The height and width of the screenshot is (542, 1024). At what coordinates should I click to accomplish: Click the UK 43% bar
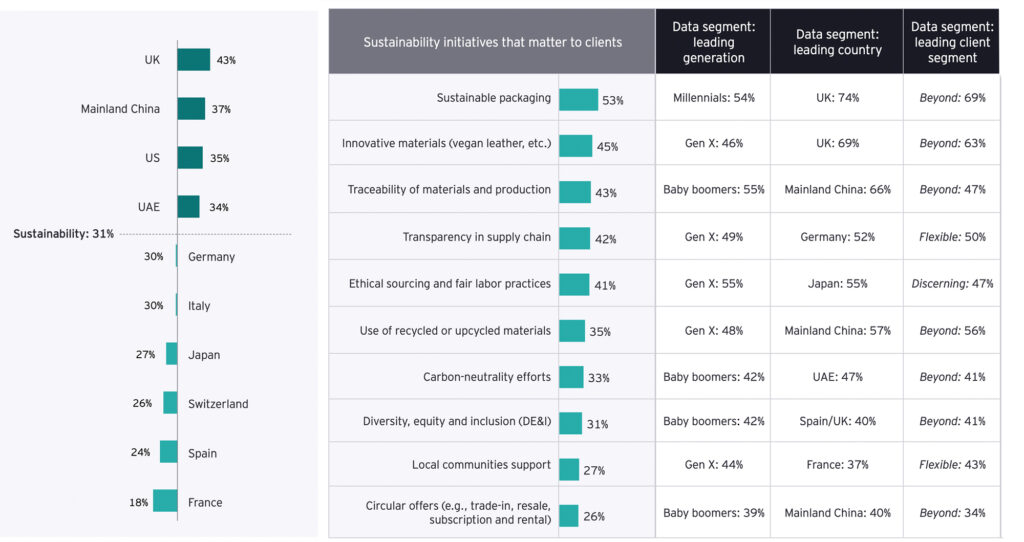(x=194, y=60)
